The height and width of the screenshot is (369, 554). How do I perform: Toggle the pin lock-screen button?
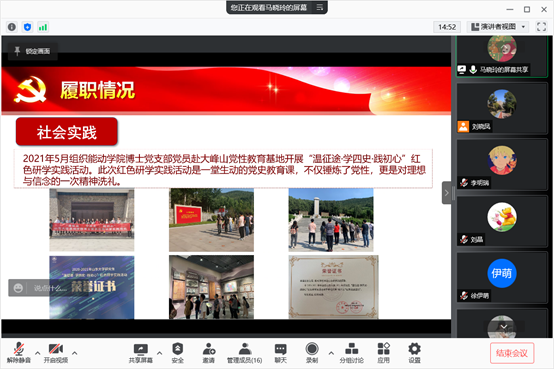(x=32, y=51)
